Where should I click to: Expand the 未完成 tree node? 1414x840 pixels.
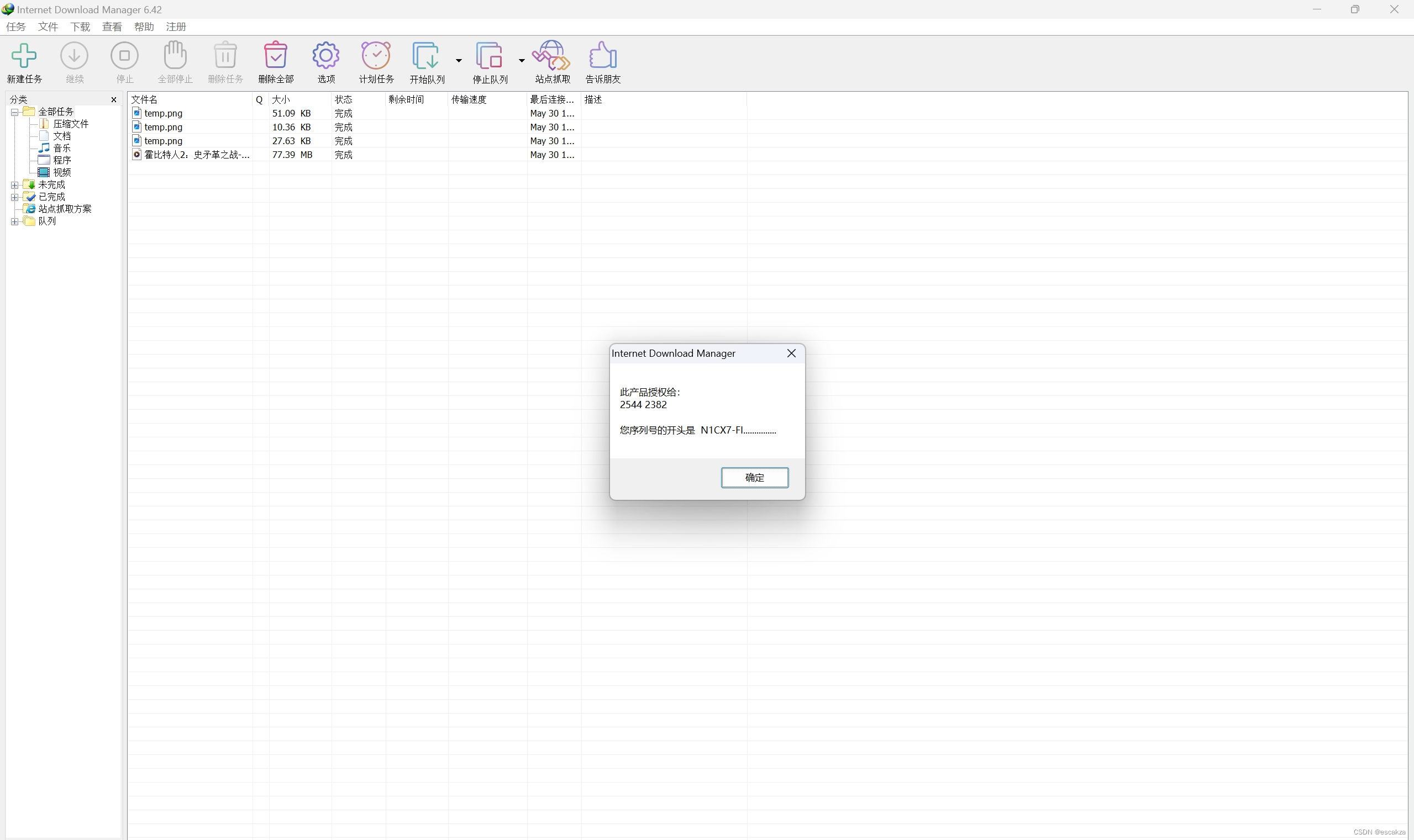click(x=15, y=185)
